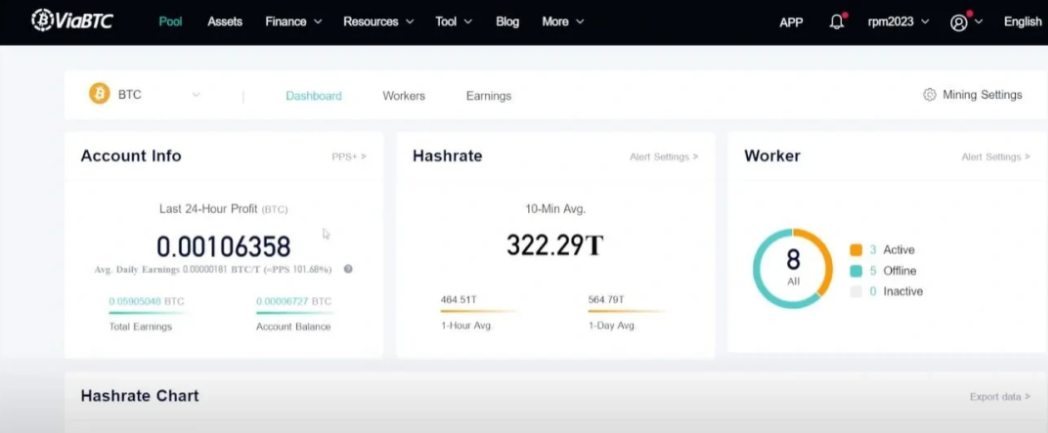Switch to the Earnings tab
1048x433 pixels.
pyautogui.click(x=488, y=96)
